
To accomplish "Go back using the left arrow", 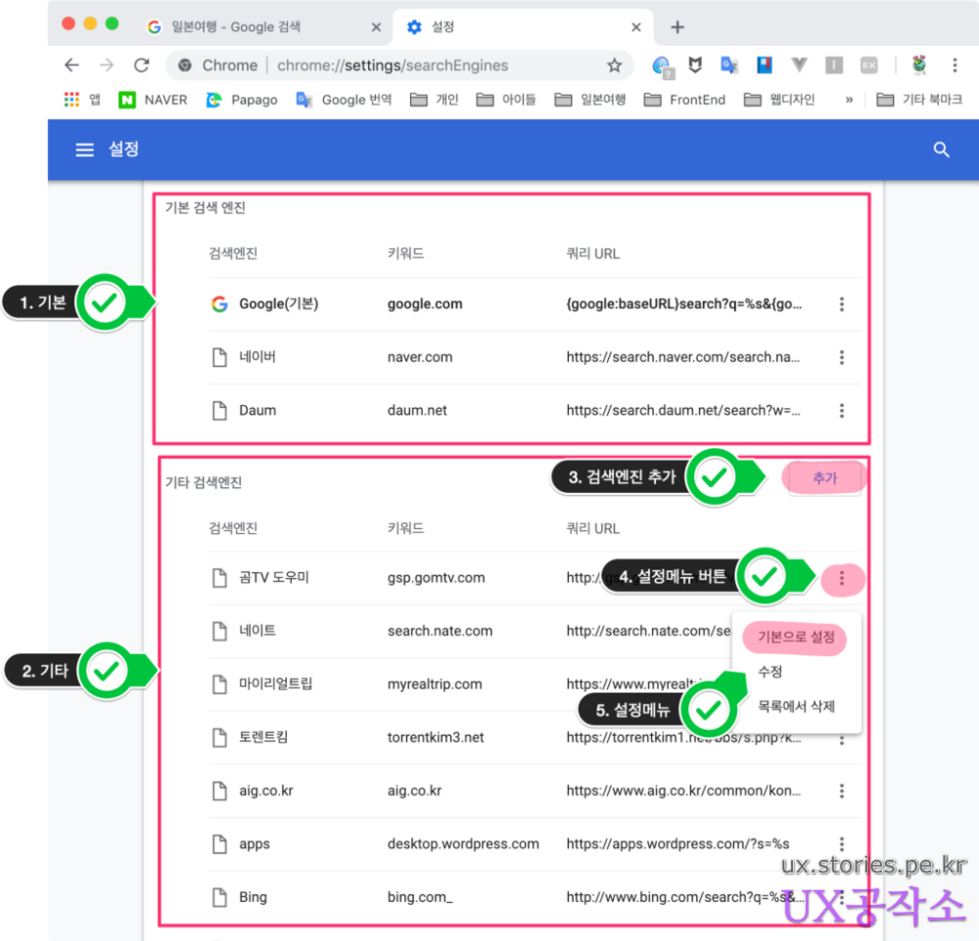I will [x=72, y=66].
